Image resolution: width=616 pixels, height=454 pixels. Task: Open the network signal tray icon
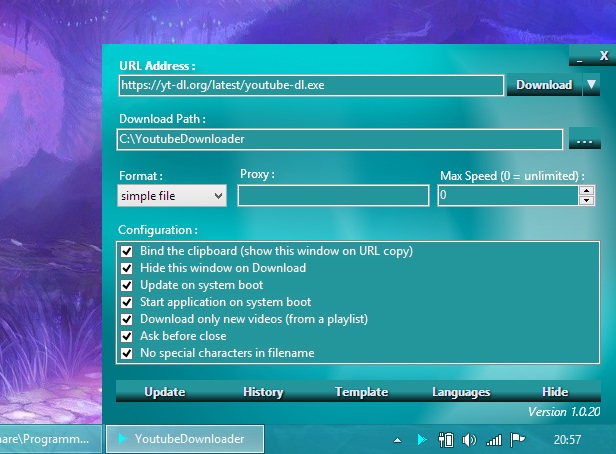pos(494,440)
